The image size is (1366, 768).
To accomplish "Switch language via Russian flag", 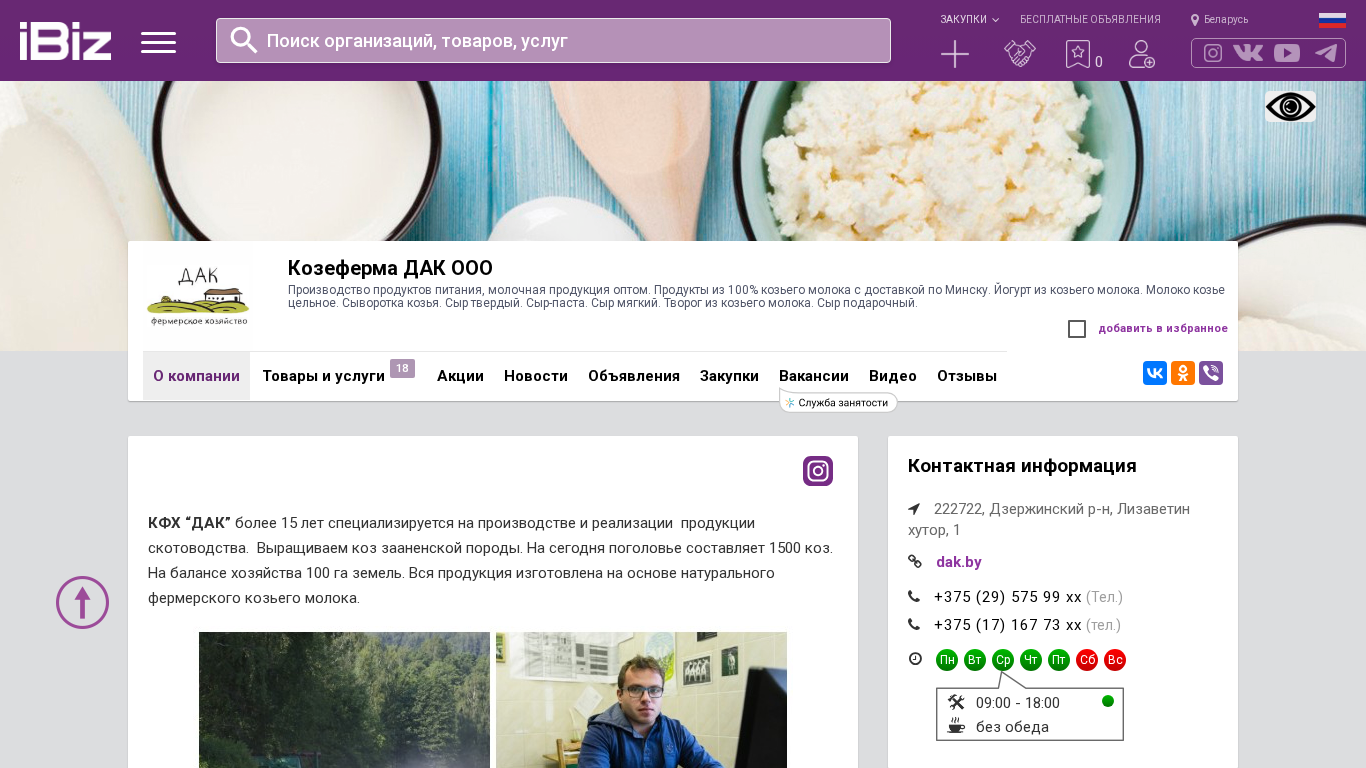I will (x=1332, y=20).
